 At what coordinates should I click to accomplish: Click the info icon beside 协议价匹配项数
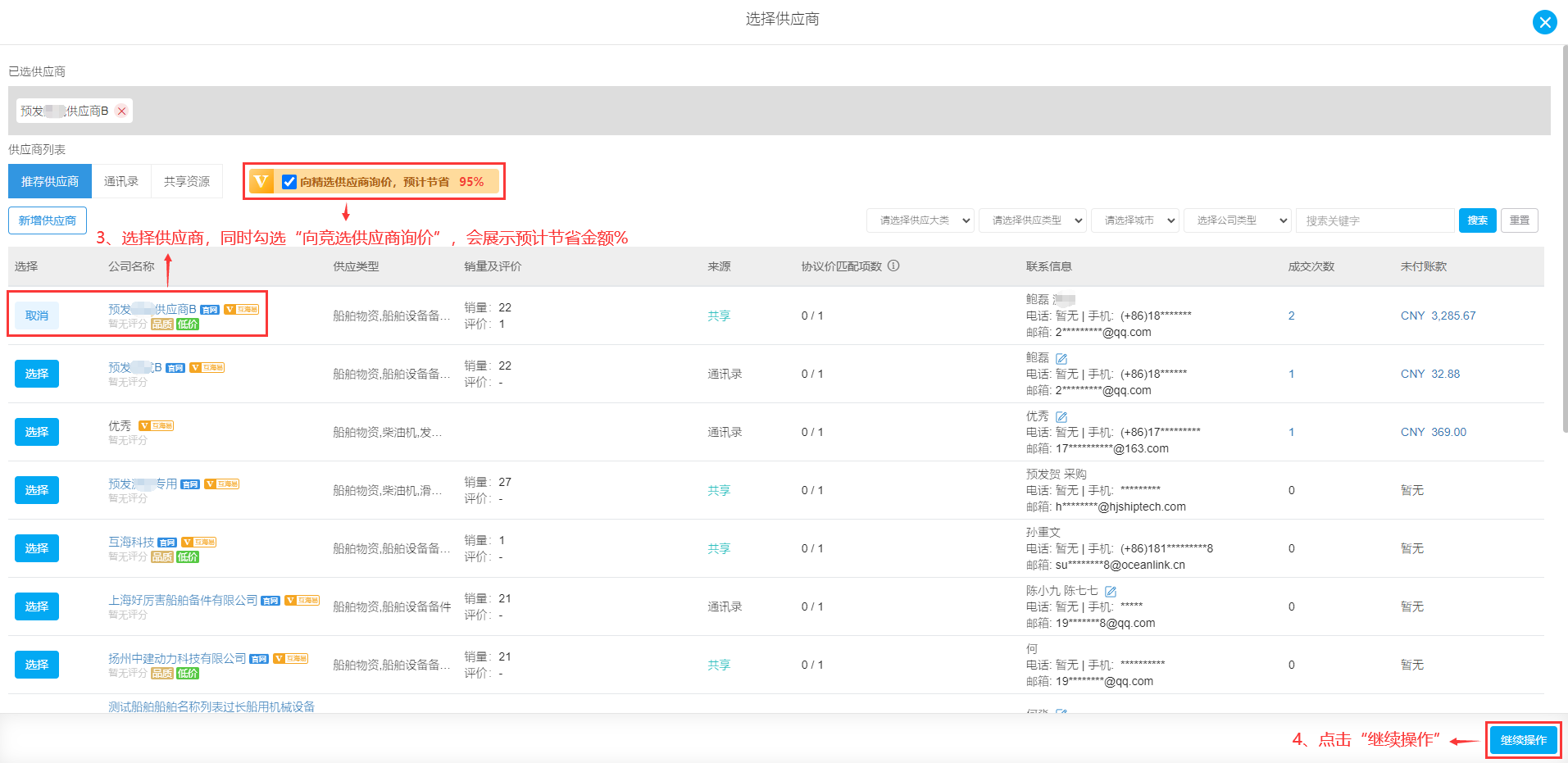pos(894,266)
